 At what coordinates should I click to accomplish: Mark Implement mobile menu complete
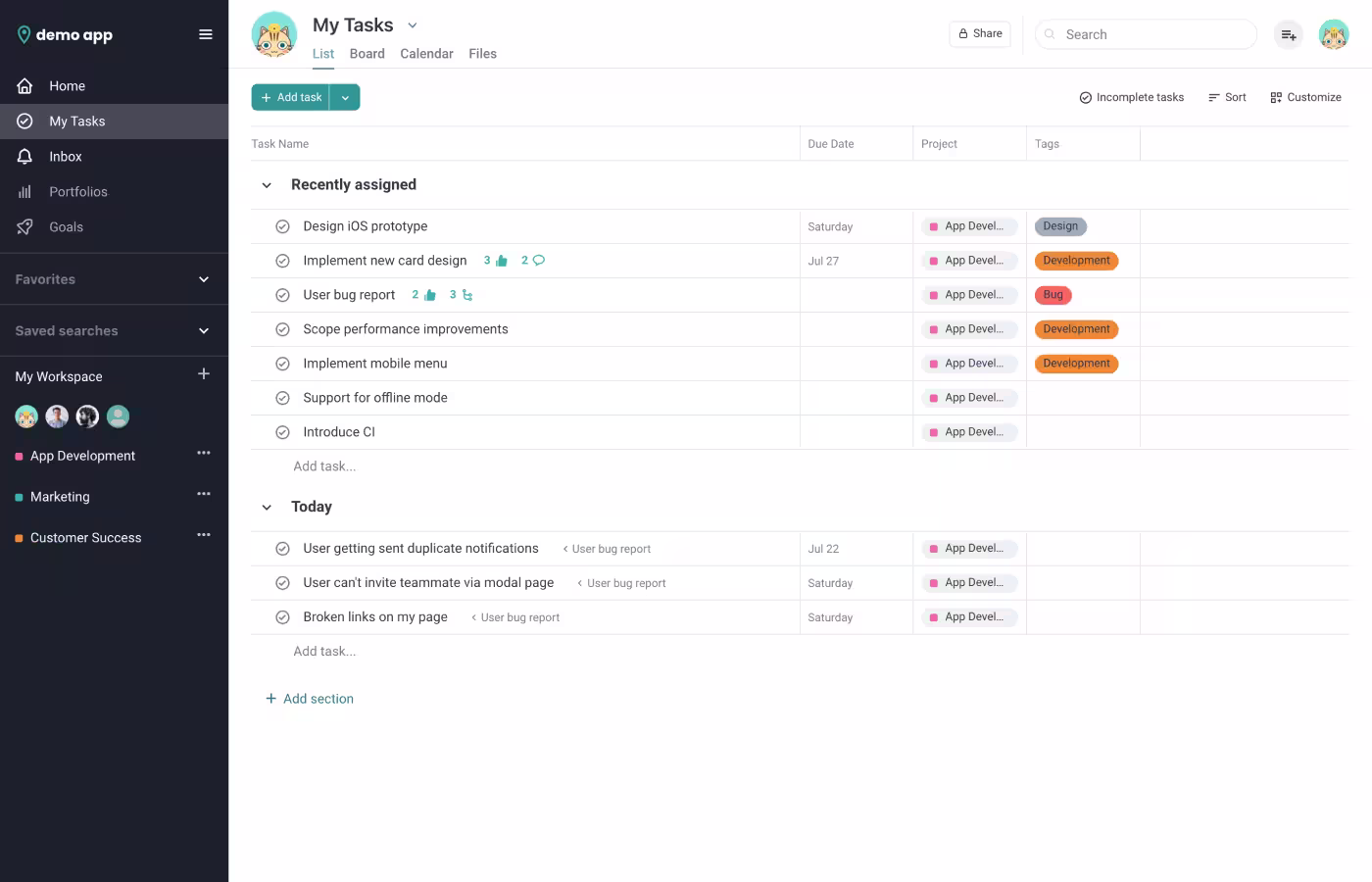point(282,364)
